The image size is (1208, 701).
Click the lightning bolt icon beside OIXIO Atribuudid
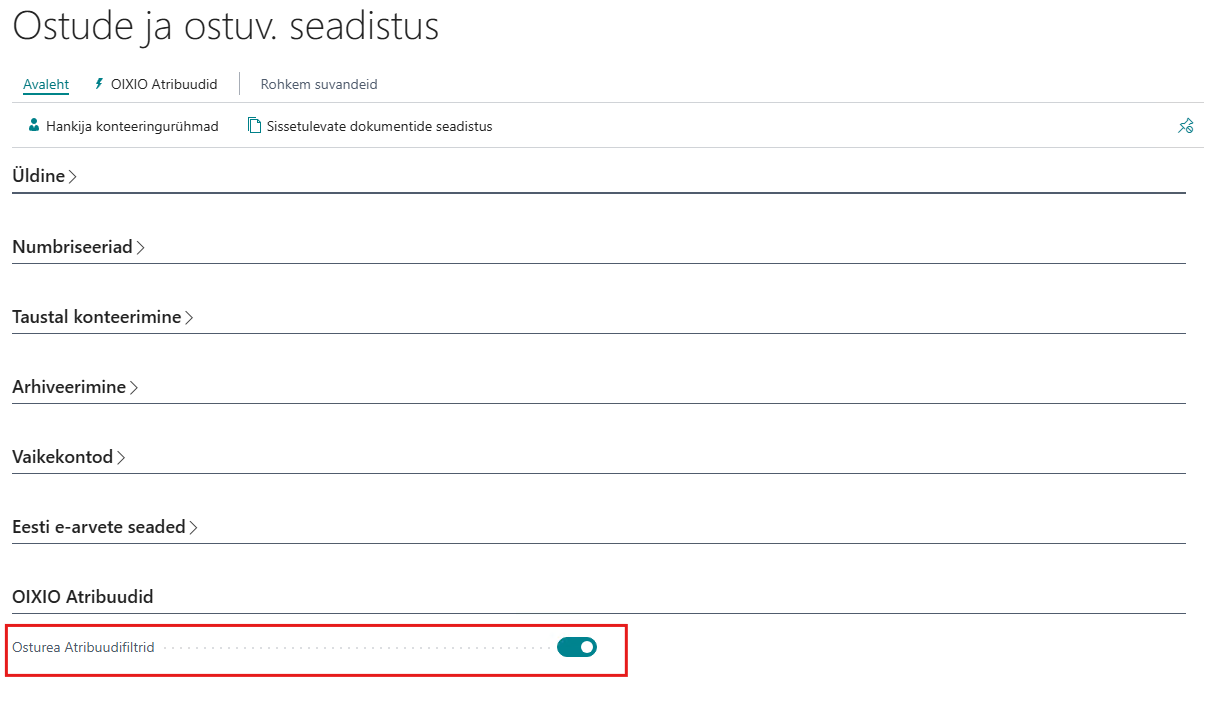tap(99, 84)
